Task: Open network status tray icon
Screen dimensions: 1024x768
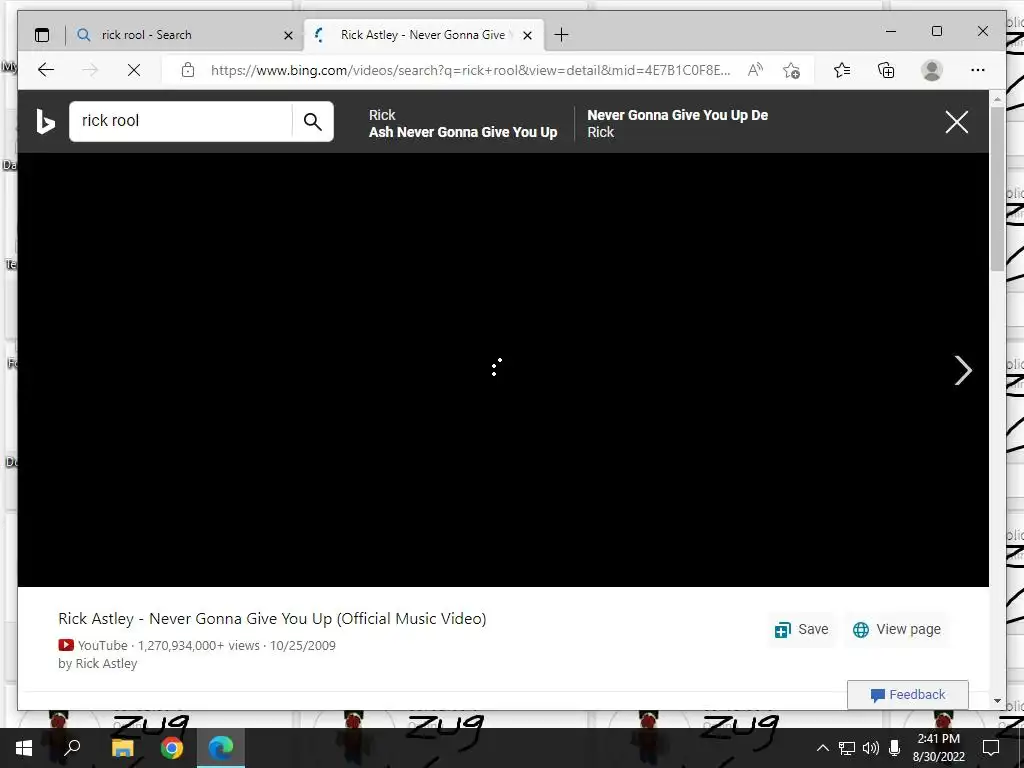Action: coord(847,748)
